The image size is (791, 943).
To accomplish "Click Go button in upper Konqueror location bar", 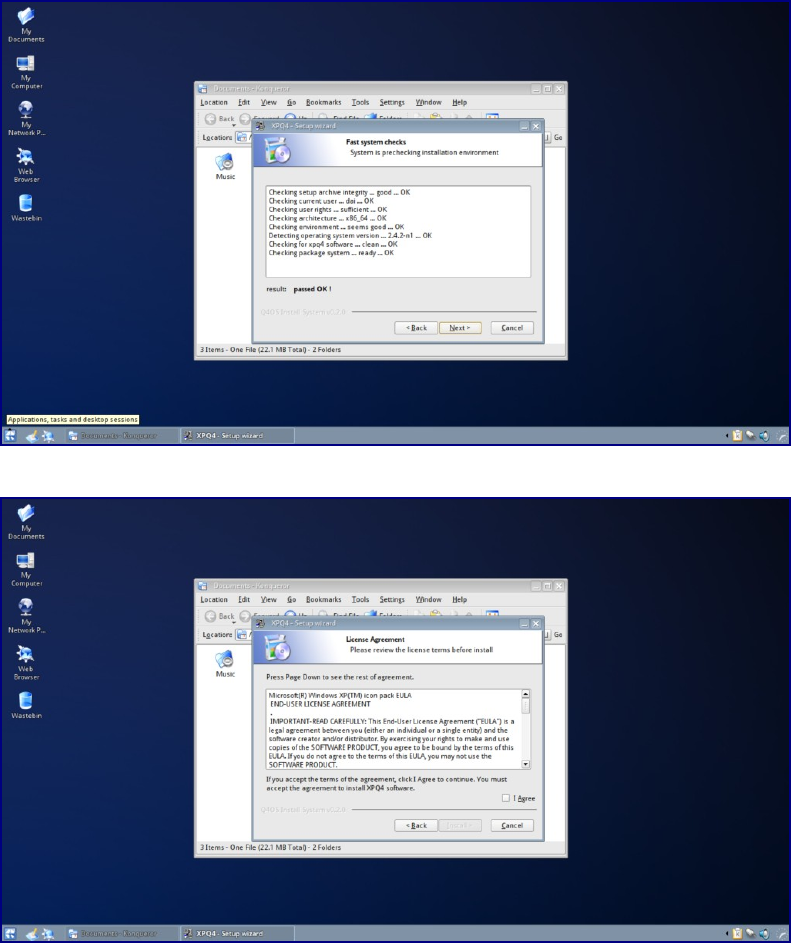I will point(558,137).
